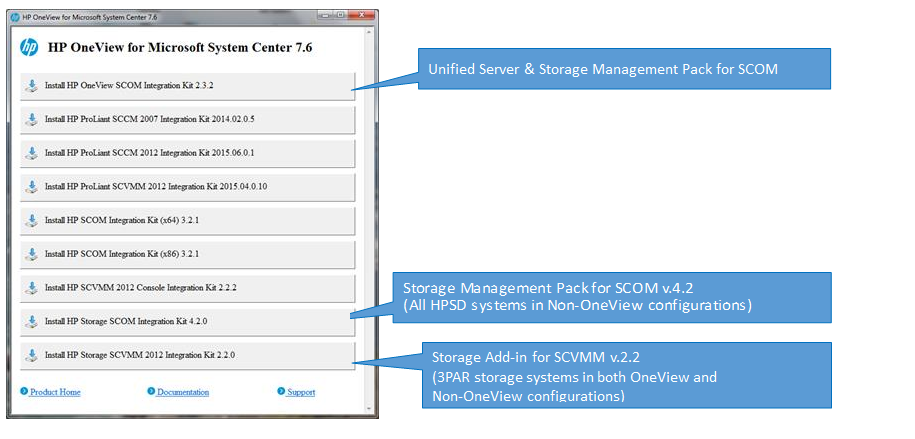Click icon next to SCVMM 2012 Console kit
Screen dimensions: 915x439
32,288
